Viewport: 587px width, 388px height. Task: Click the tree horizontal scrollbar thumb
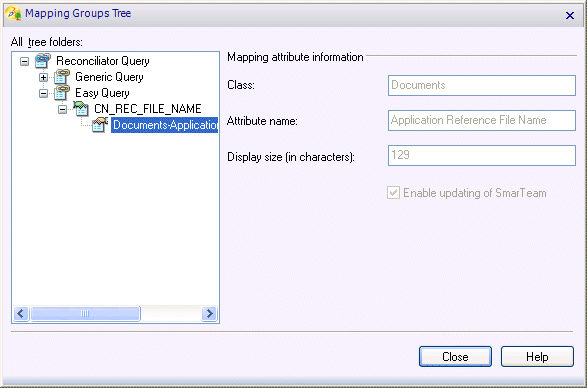click(85, 313)
